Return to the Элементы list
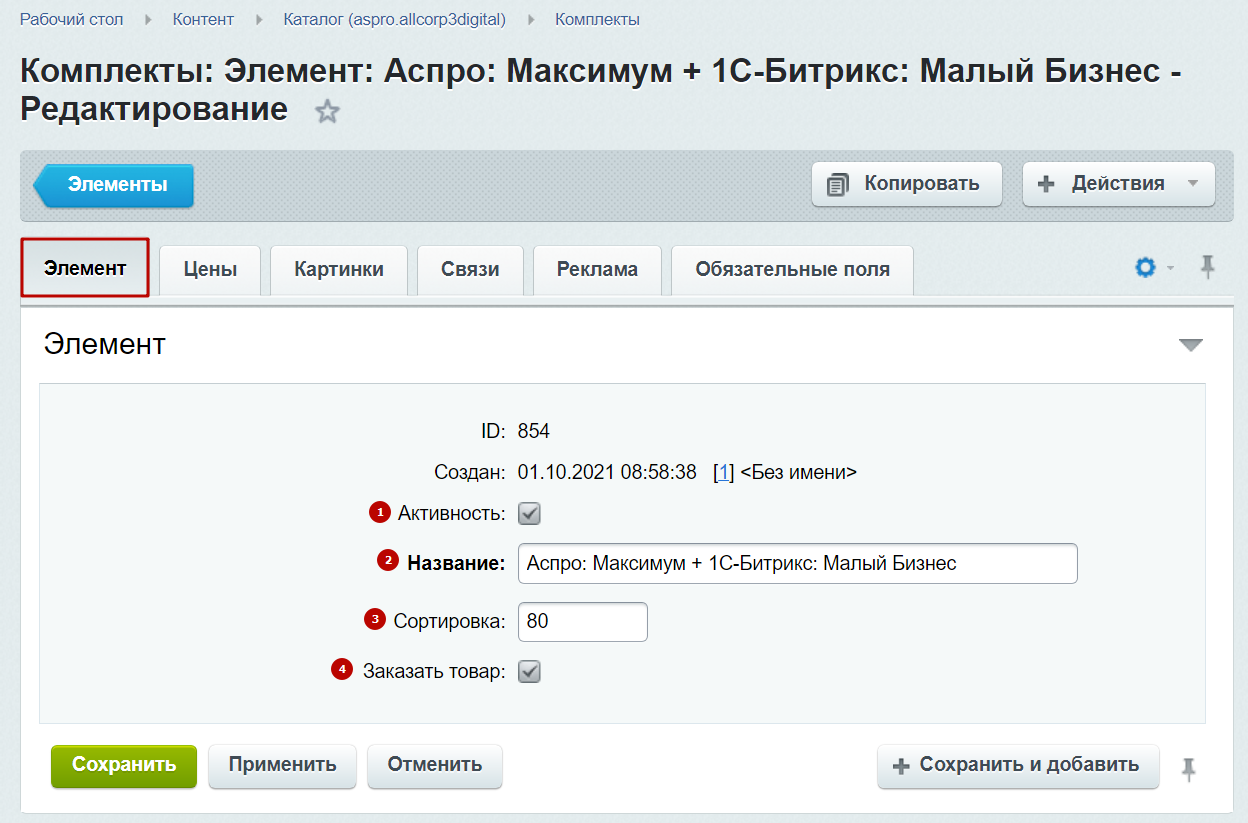 coord(114,185)
